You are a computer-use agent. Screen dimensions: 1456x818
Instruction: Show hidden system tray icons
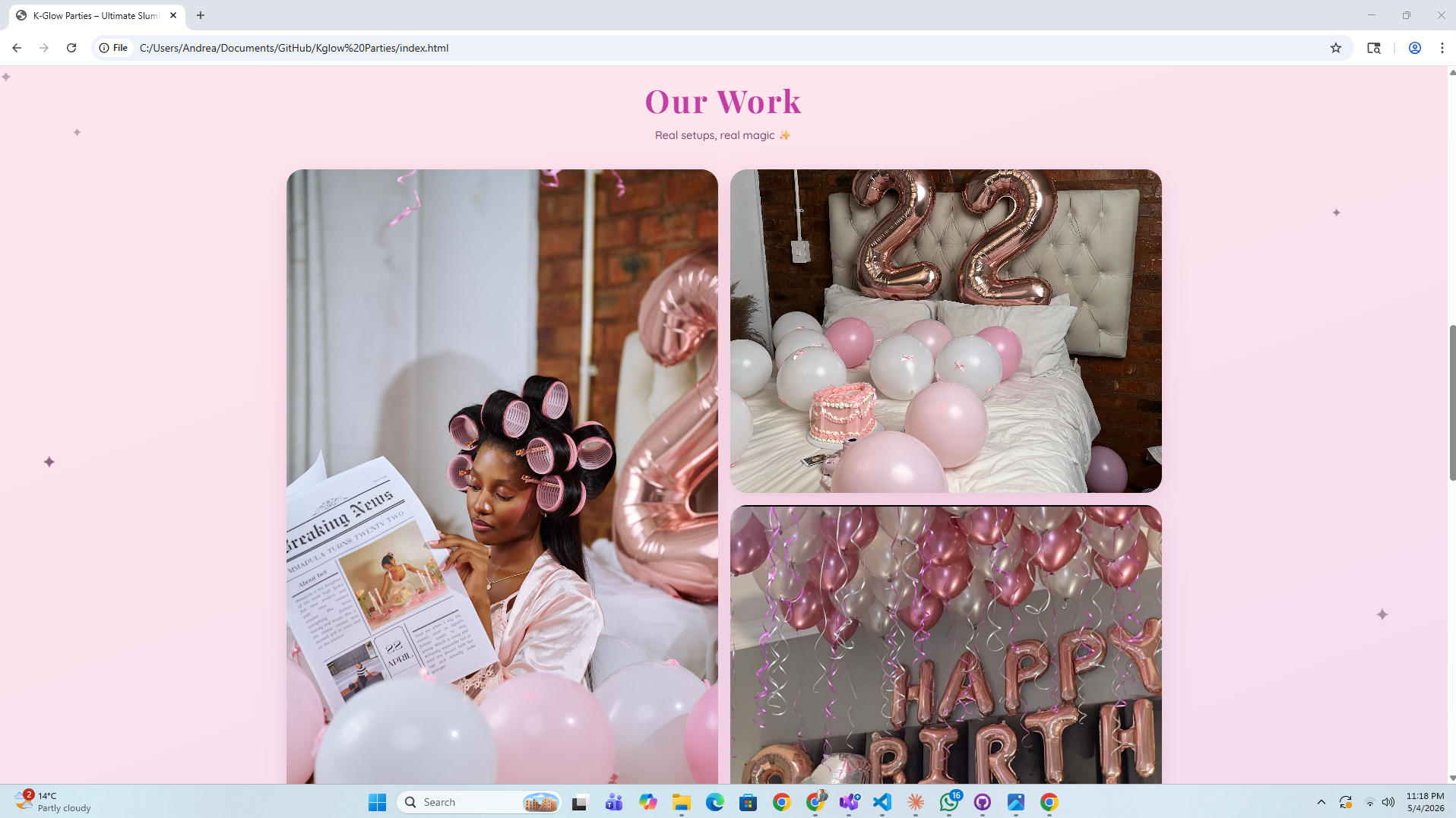(x=1321, y=802)
